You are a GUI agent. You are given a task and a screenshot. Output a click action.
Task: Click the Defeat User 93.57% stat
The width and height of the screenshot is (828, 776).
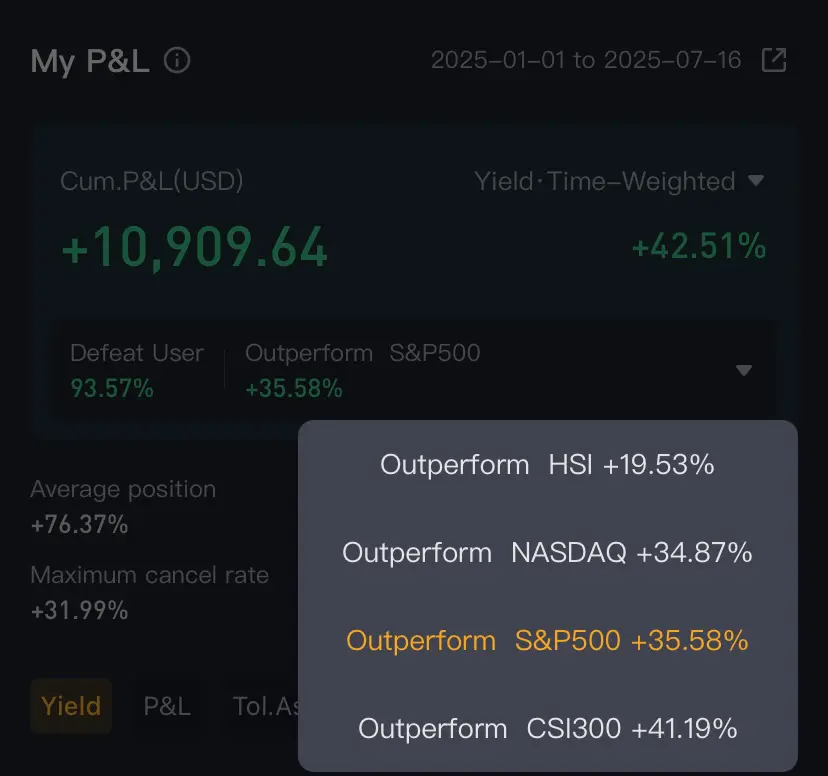[x=137, y=371]
